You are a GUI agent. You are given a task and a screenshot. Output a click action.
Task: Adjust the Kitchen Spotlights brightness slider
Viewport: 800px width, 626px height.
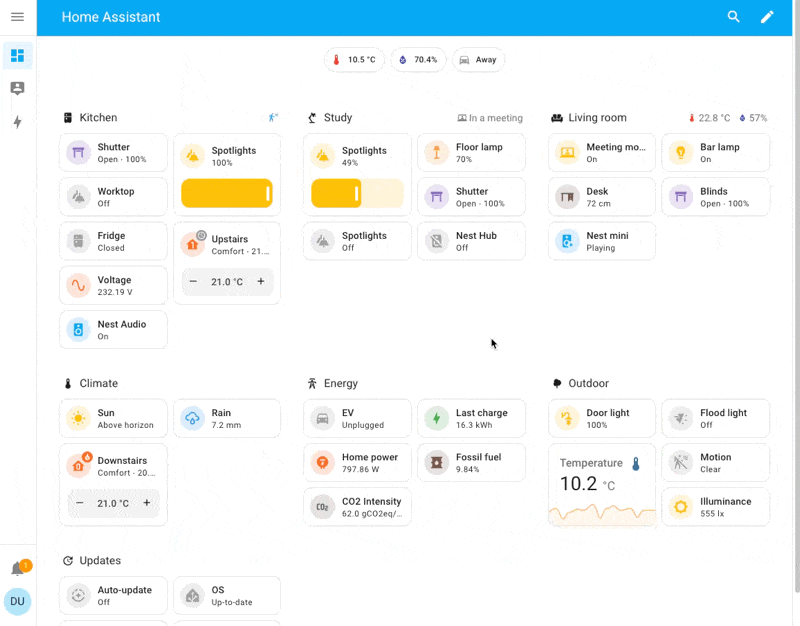[x=227, y=194]
